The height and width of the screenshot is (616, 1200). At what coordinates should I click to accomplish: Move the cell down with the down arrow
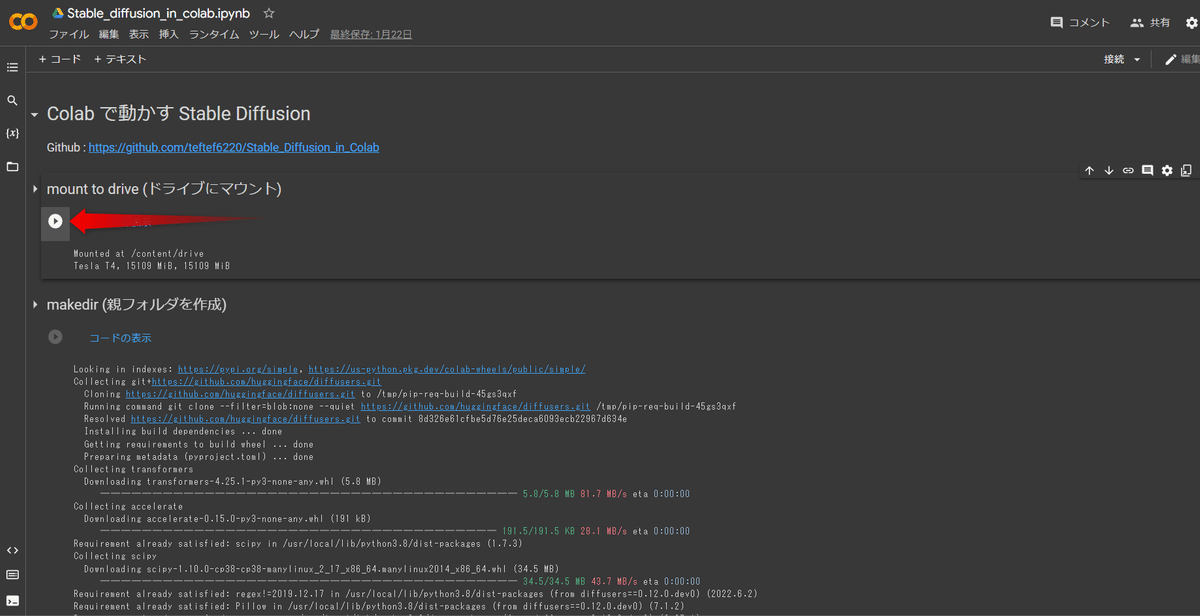coord(1109,171)
